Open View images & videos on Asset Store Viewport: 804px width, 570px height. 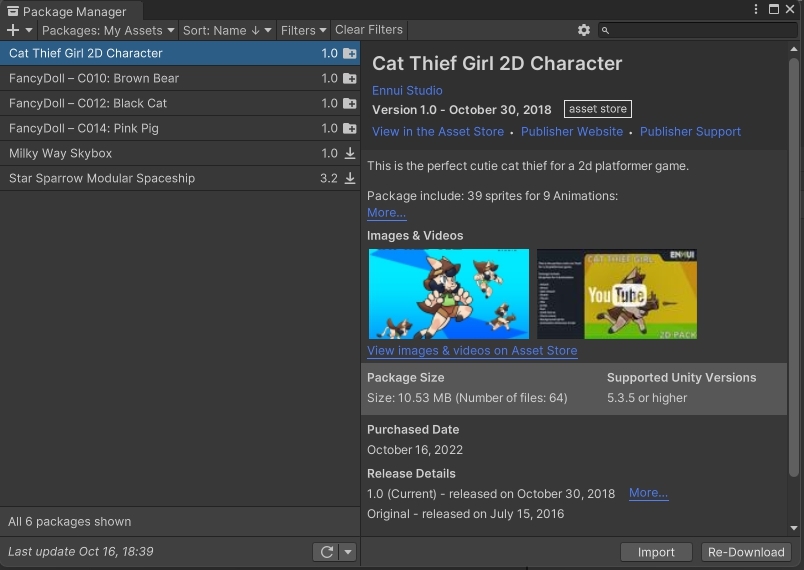472,351
